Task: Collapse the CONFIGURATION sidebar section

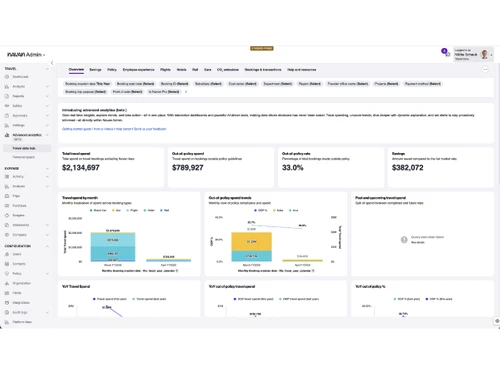Action: coord(47,246)
